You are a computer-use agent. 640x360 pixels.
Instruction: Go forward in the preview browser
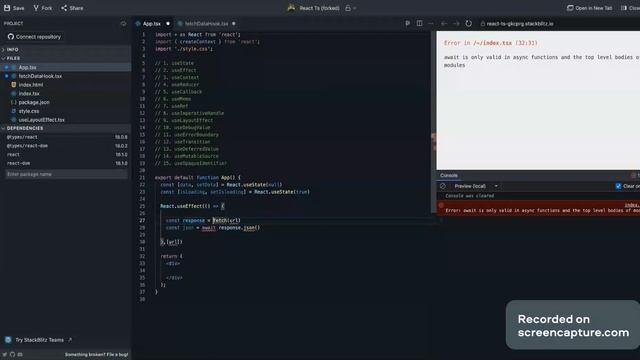click(x=456, y=24)
